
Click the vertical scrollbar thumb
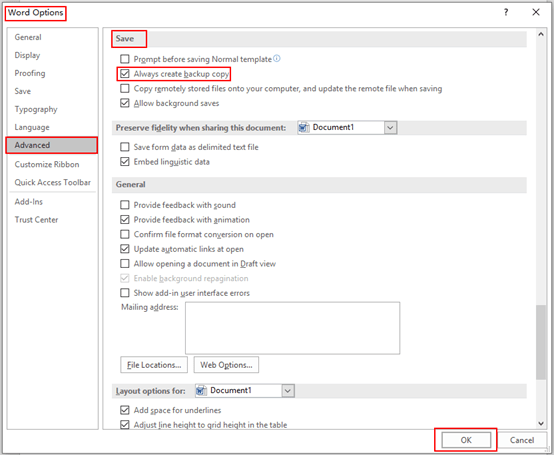pyautogui.click(x=541, y=342)
